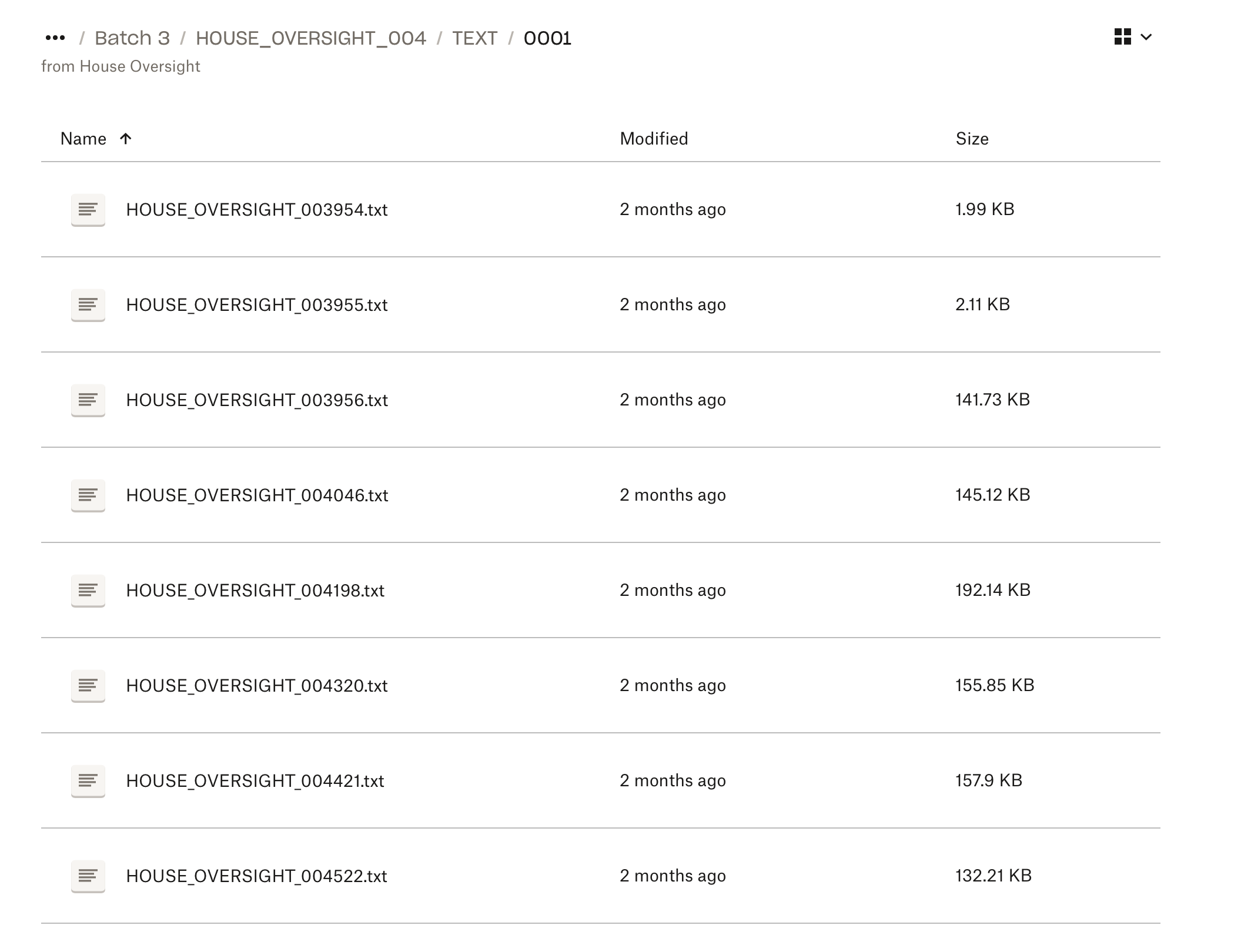The image size is (1251, 952).
Task: Open the breadcrumb ellipsis menu
Action: [x=55, y=38]
